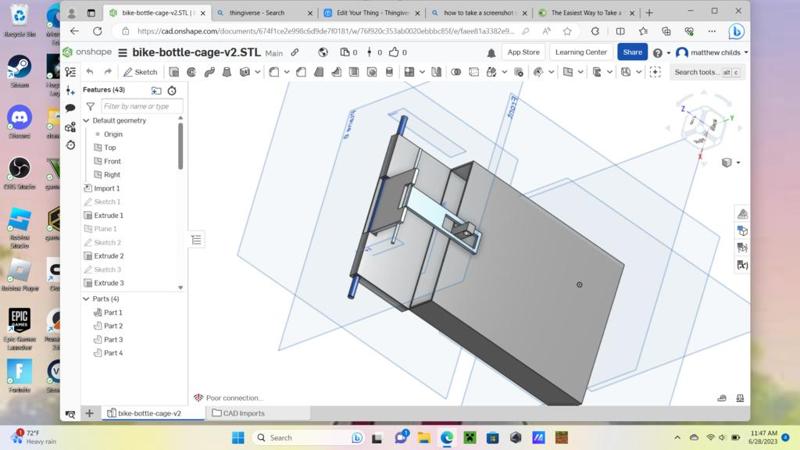Open the Plane tool dropdown arrow
Viewport: 800px width, 450px height.
coord(581,72)
